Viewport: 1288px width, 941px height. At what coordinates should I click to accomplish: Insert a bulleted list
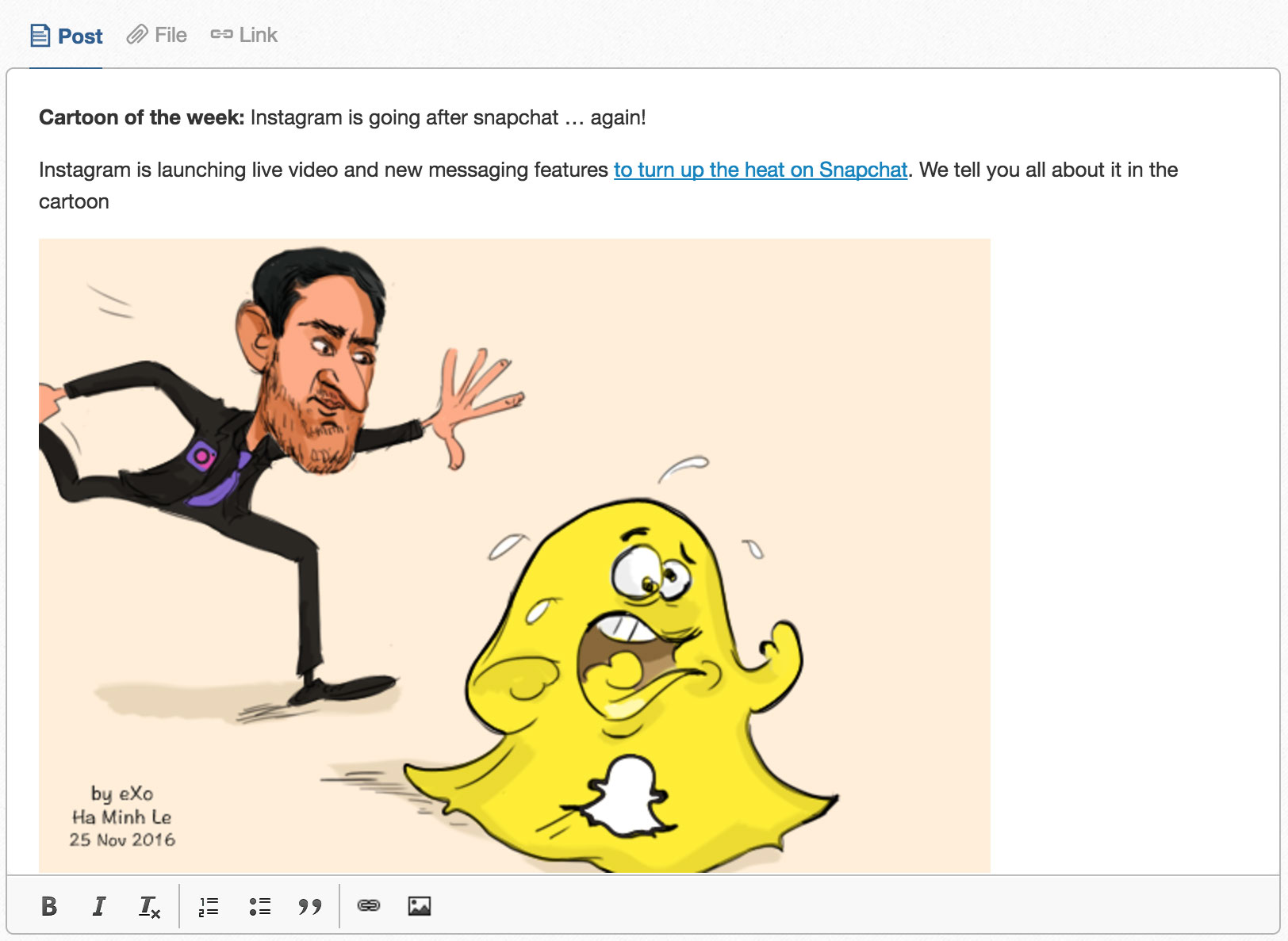[x=259, y=906]
